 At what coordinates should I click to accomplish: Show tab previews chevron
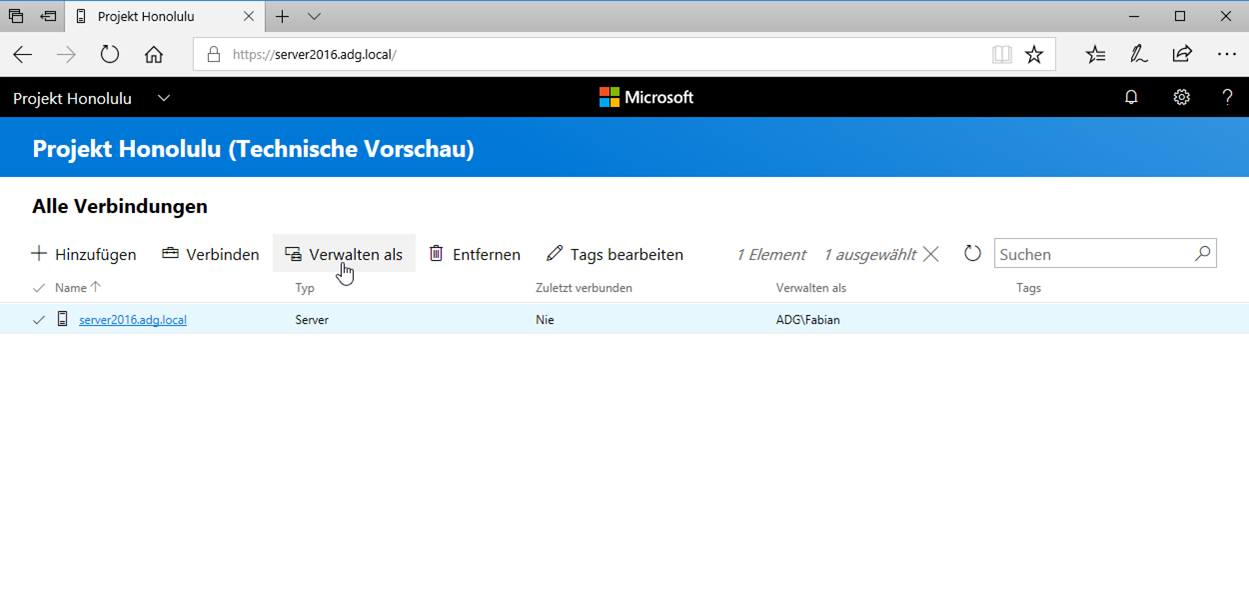(314, 17)
